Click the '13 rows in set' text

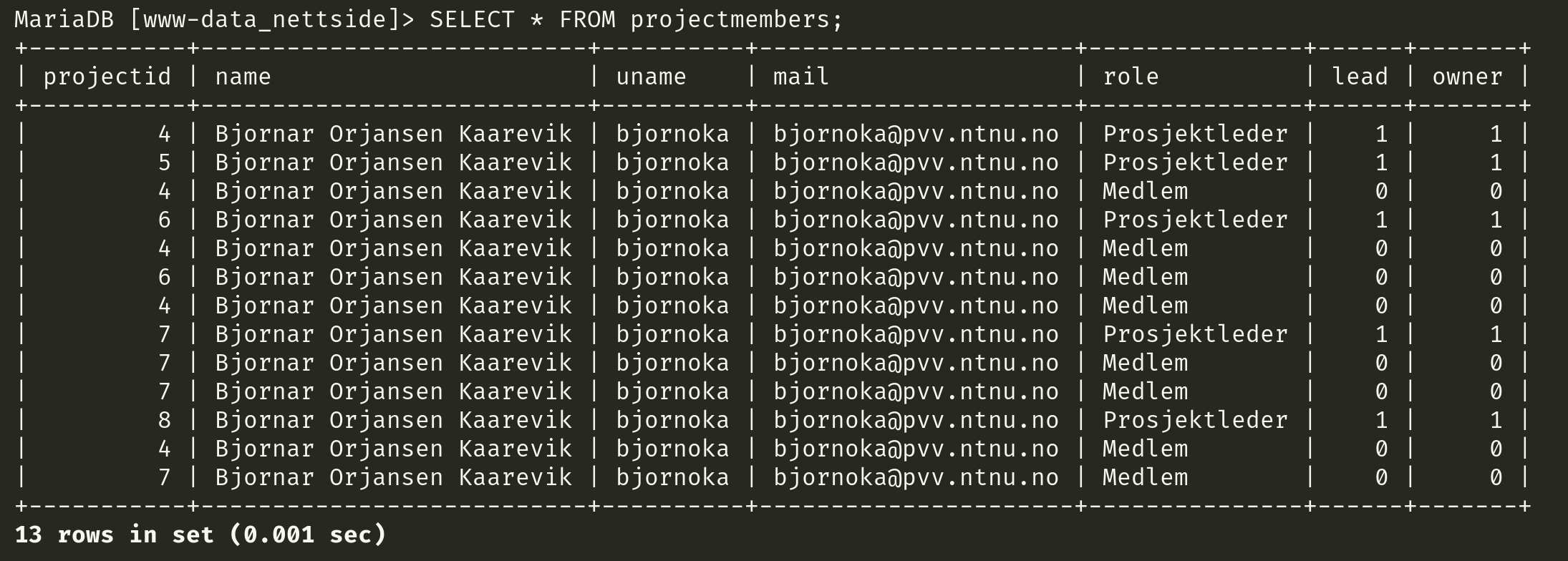click(115, 535)
